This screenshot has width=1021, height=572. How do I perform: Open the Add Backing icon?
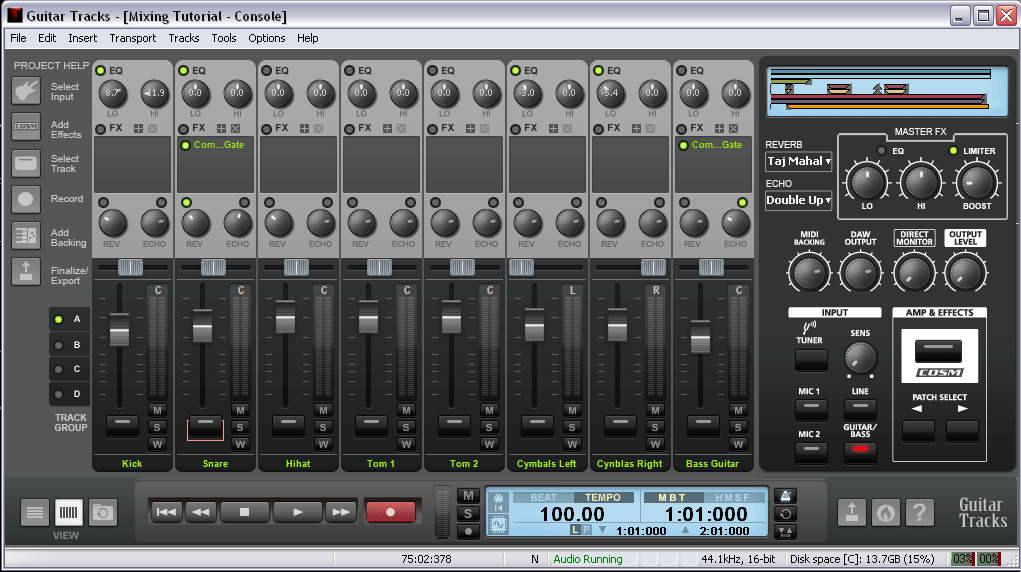[26, 236]
